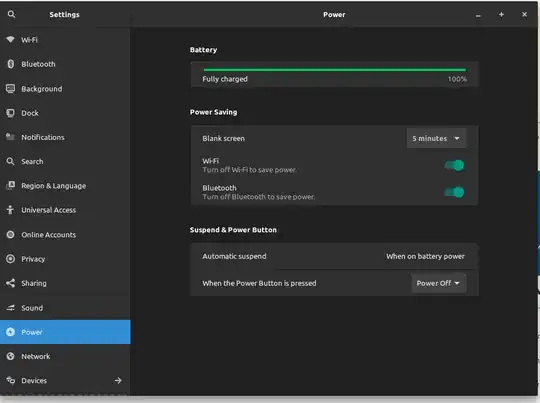Viewport: 540px width, 403px height.
Task: Maximize the Settings window
Action: (501, 14)
